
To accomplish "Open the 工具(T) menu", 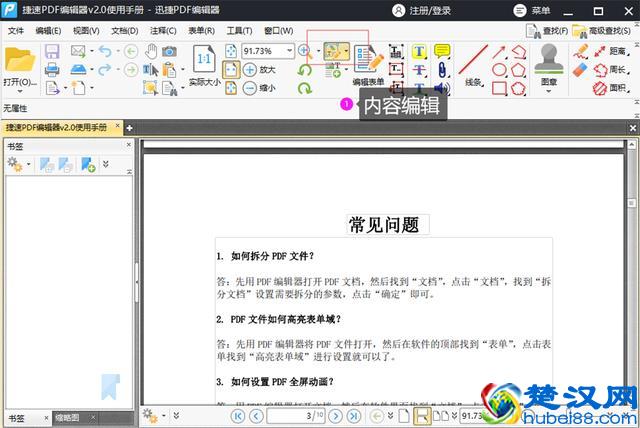I will (x=240, y=31).
